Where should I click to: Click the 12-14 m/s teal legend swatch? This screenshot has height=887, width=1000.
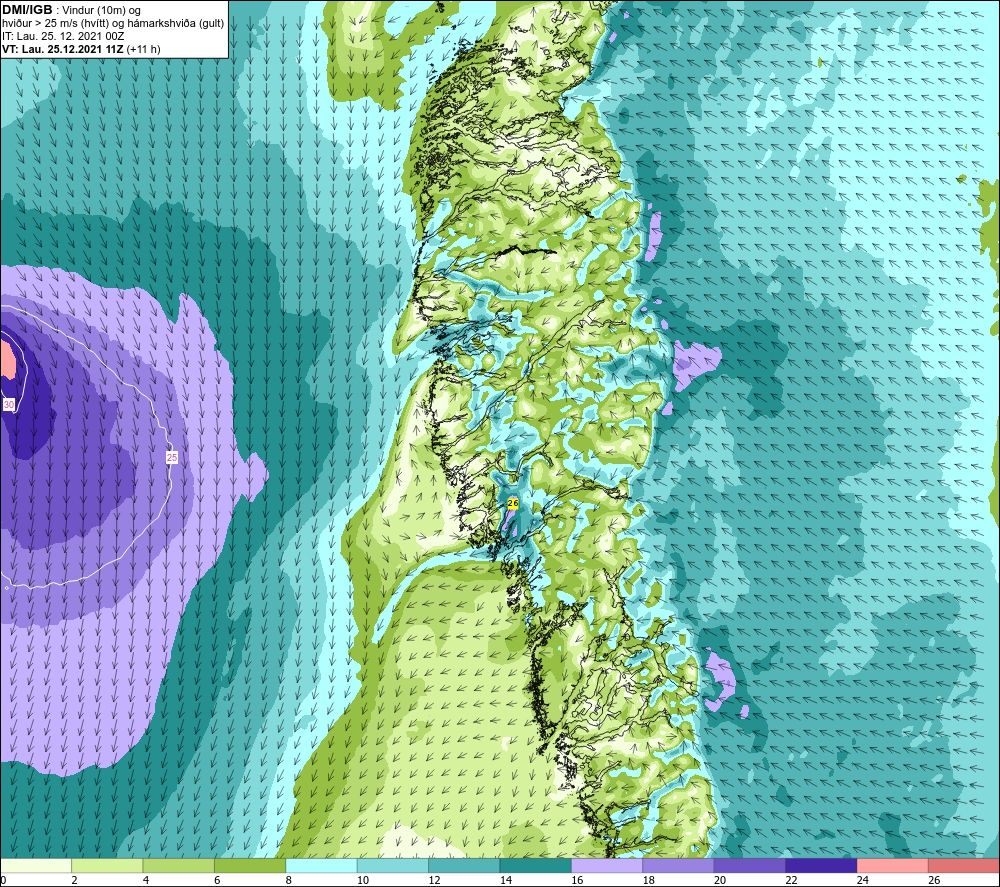pos(464,865)
